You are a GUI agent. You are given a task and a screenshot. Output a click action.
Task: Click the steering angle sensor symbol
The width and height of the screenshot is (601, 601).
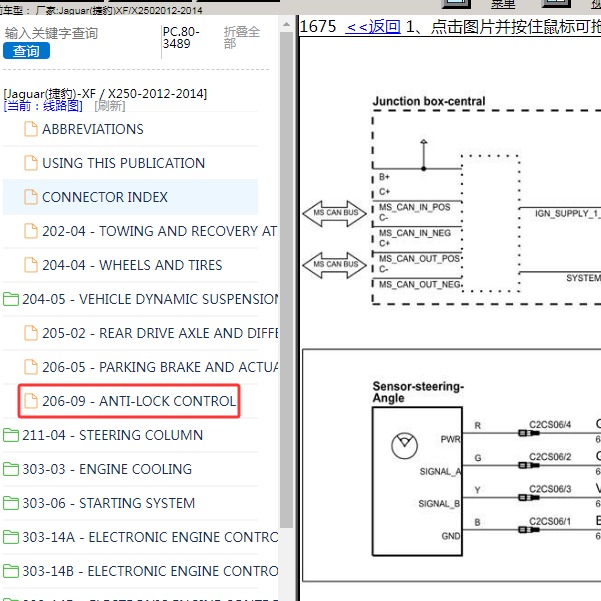coord(404,445)
